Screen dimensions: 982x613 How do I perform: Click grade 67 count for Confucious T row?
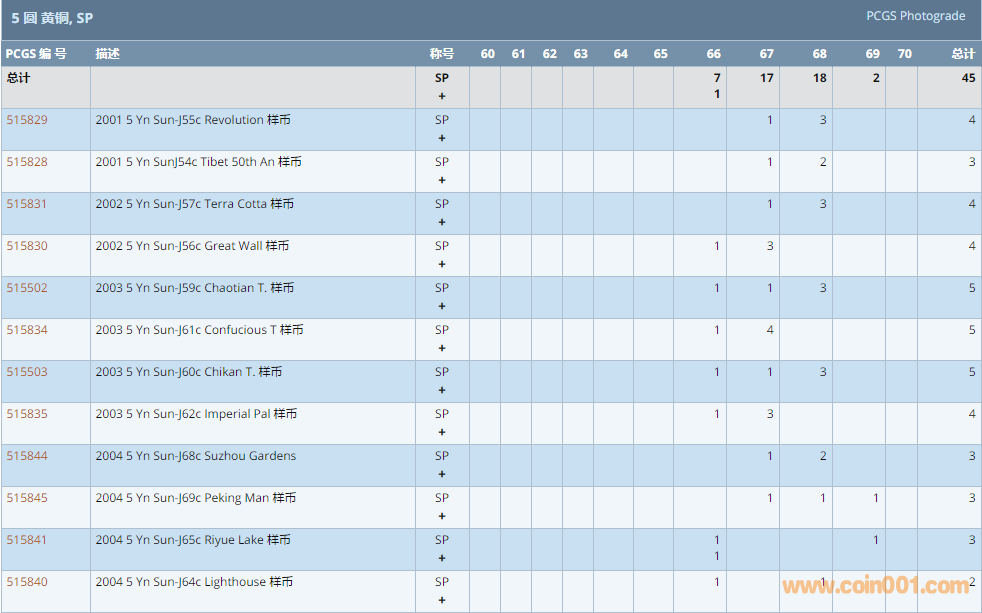[x=769, y=330]
